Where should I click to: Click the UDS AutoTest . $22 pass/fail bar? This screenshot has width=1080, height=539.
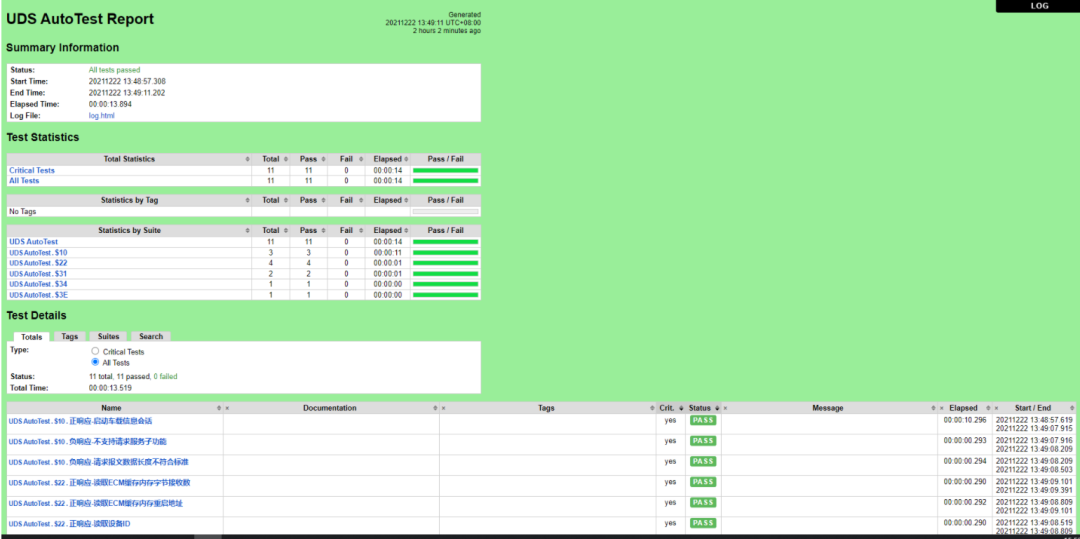pyautogui.click(x=445, y=263)
